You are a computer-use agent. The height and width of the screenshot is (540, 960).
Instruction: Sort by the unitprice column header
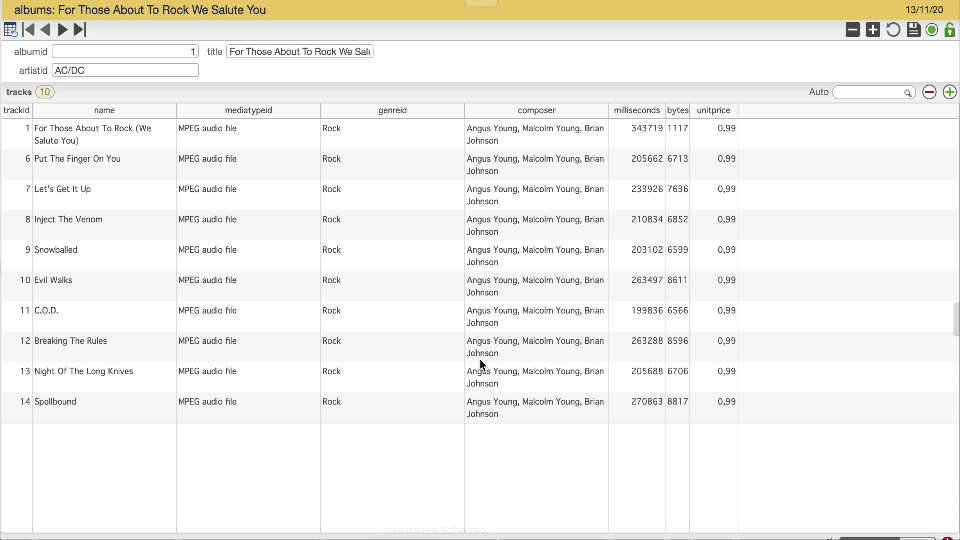click(713, 110)
